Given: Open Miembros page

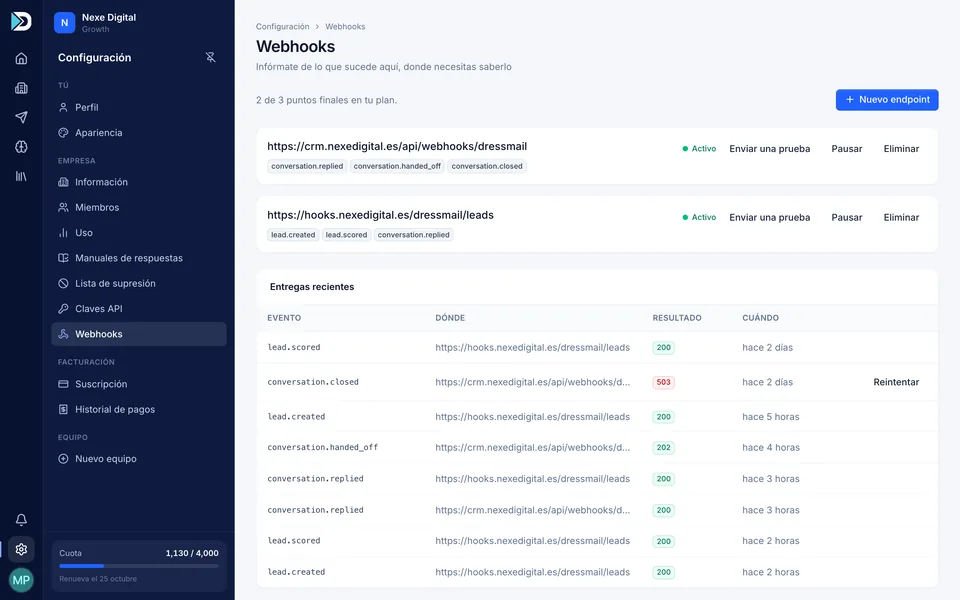Looking at the screenshot, I should point(139,207).
